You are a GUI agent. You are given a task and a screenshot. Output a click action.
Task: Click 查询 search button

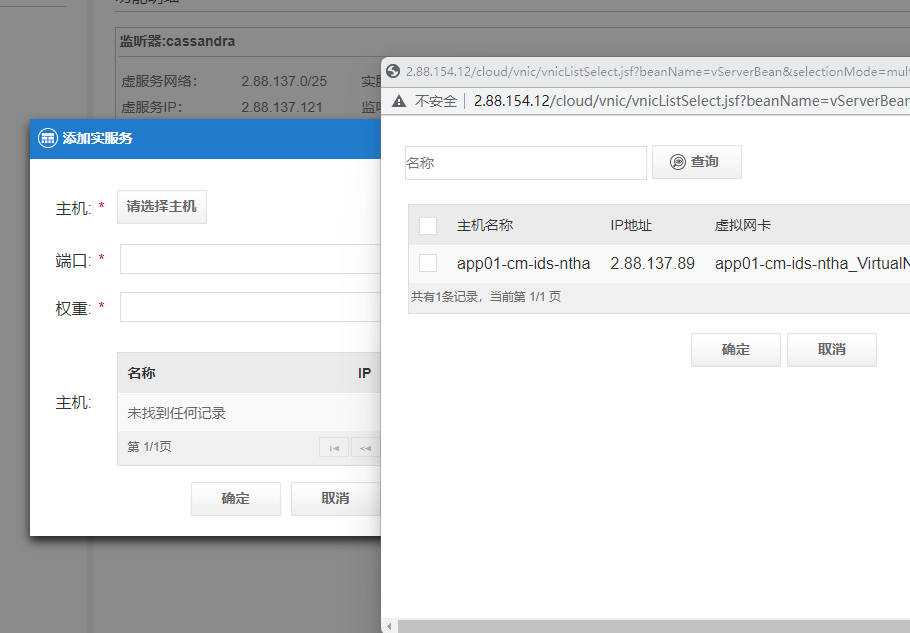click(696, 162)
